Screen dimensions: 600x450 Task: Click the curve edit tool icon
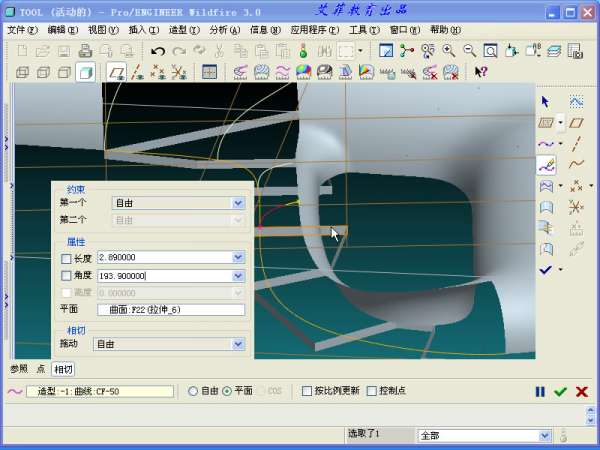(546, 165)
